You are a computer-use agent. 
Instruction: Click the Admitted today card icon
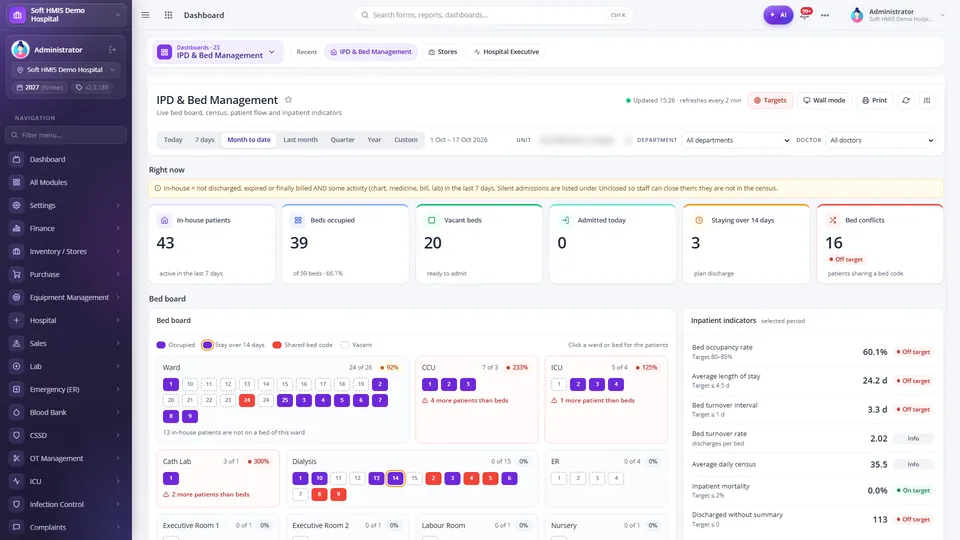[x=565, y=220]
